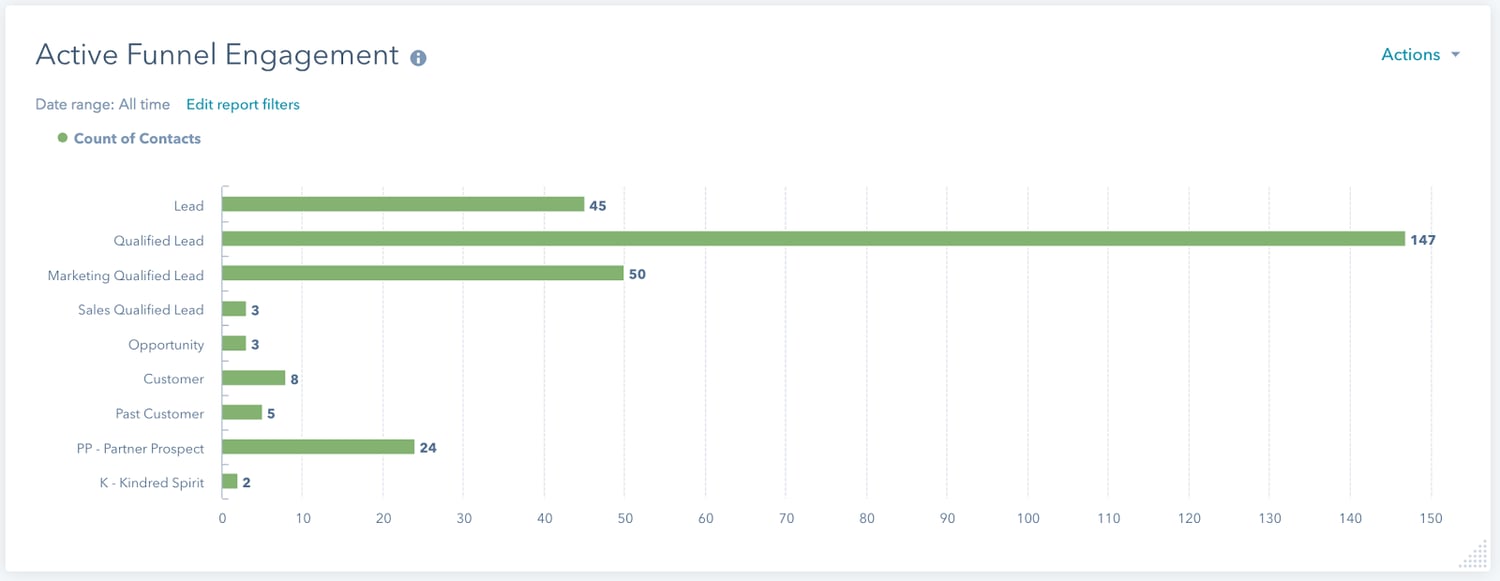Select the Customer bar showing 8
This screenshot has width=1500, height=581.
pyautogui.click(x=252, y=379)
